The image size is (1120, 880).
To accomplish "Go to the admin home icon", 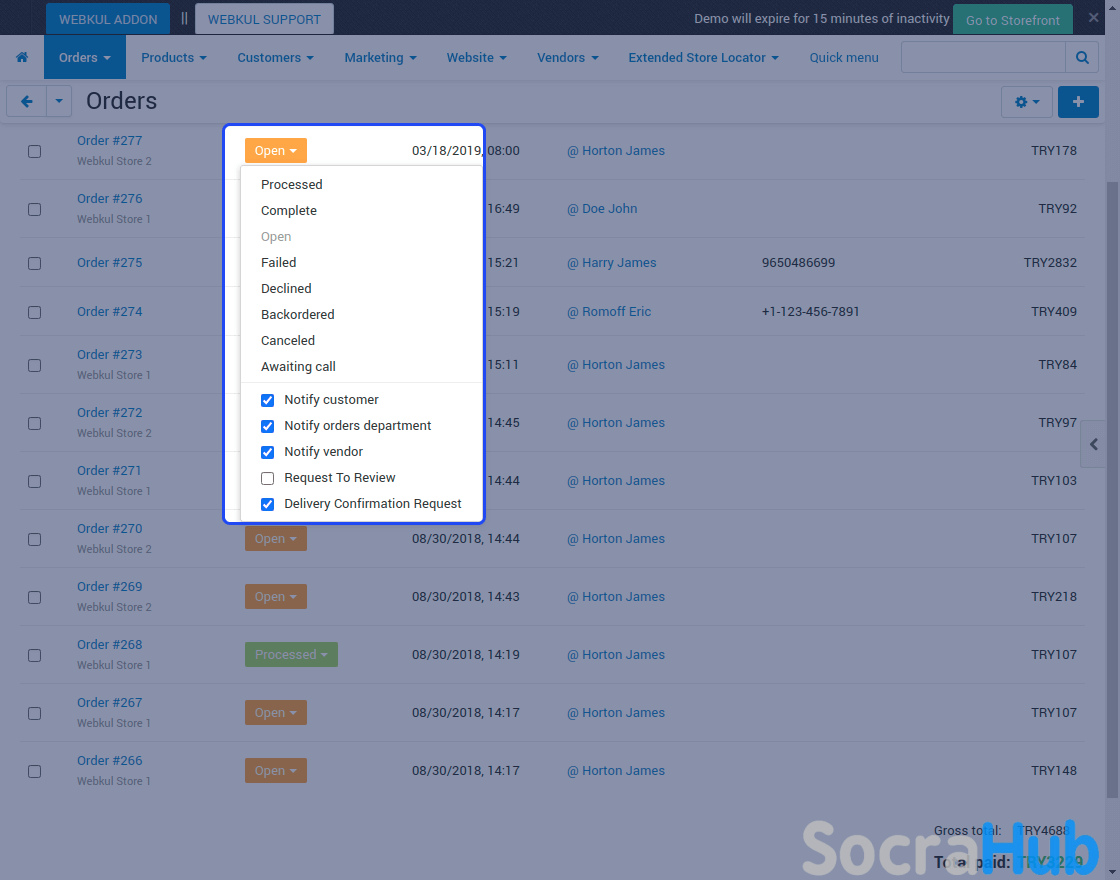I will pos(22,57).
